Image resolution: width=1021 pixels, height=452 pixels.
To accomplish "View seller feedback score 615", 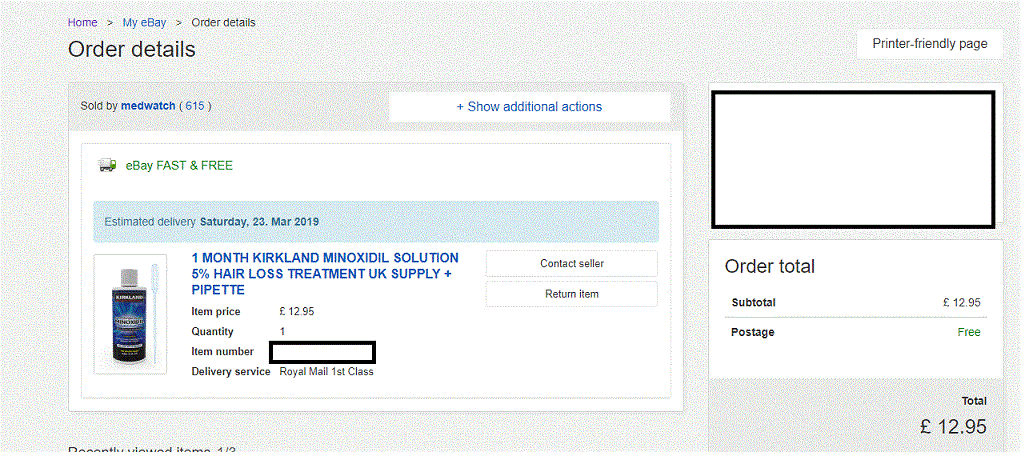I will (x=195, y=106).
